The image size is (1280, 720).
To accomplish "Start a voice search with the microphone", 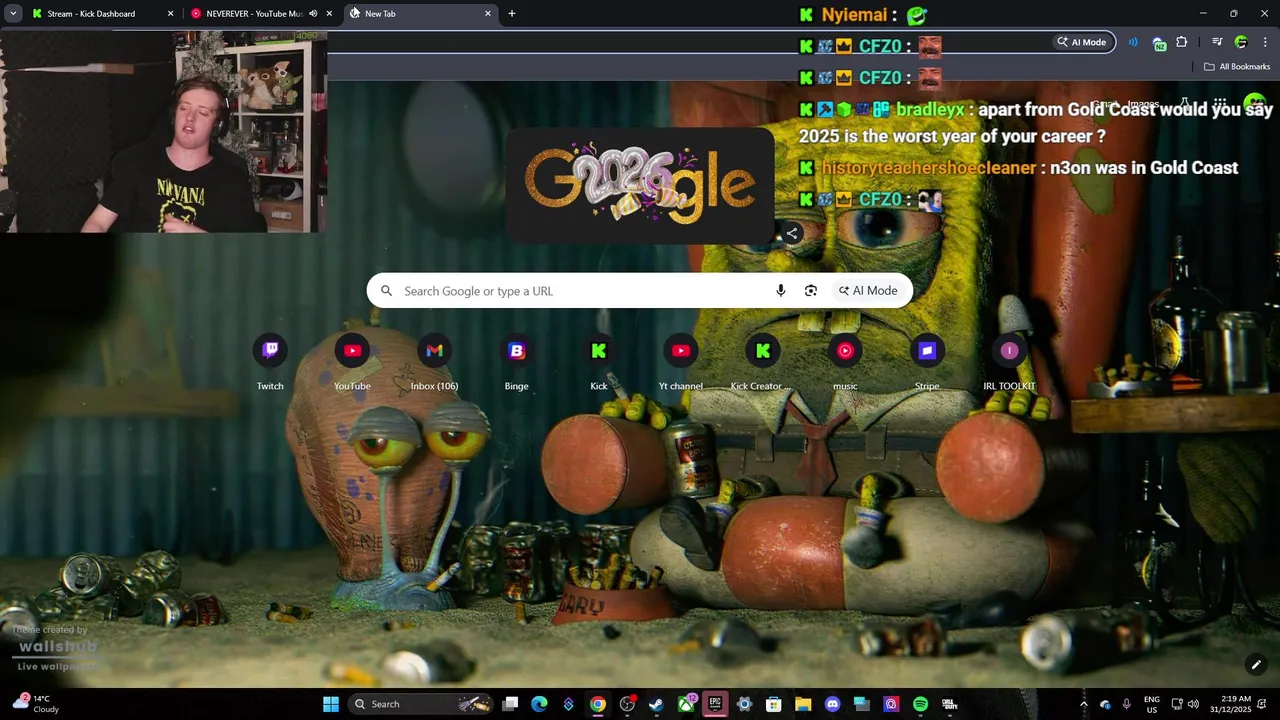I will click(781, 291).
